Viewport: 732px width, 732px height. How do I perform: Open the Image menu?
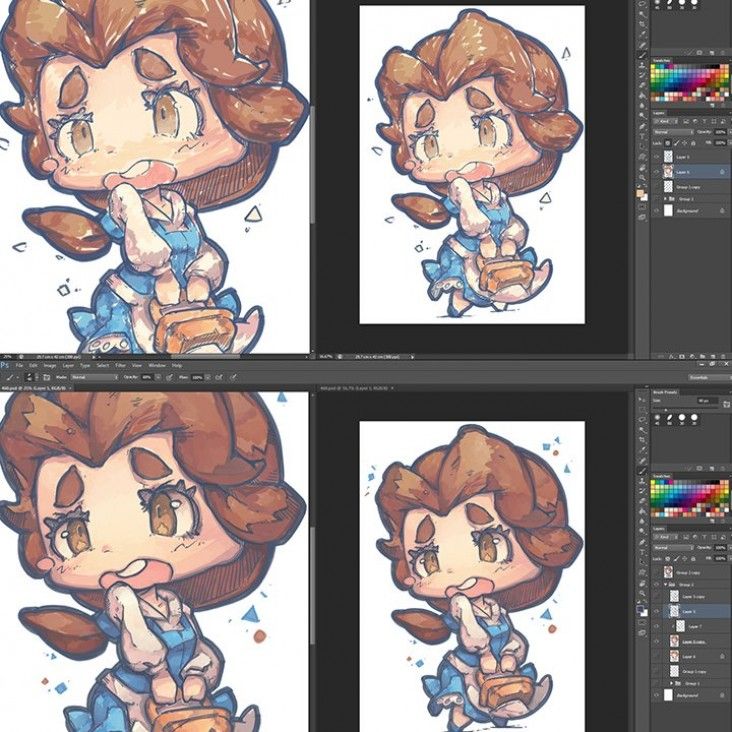pyautogui.click(x=50, y=366)
